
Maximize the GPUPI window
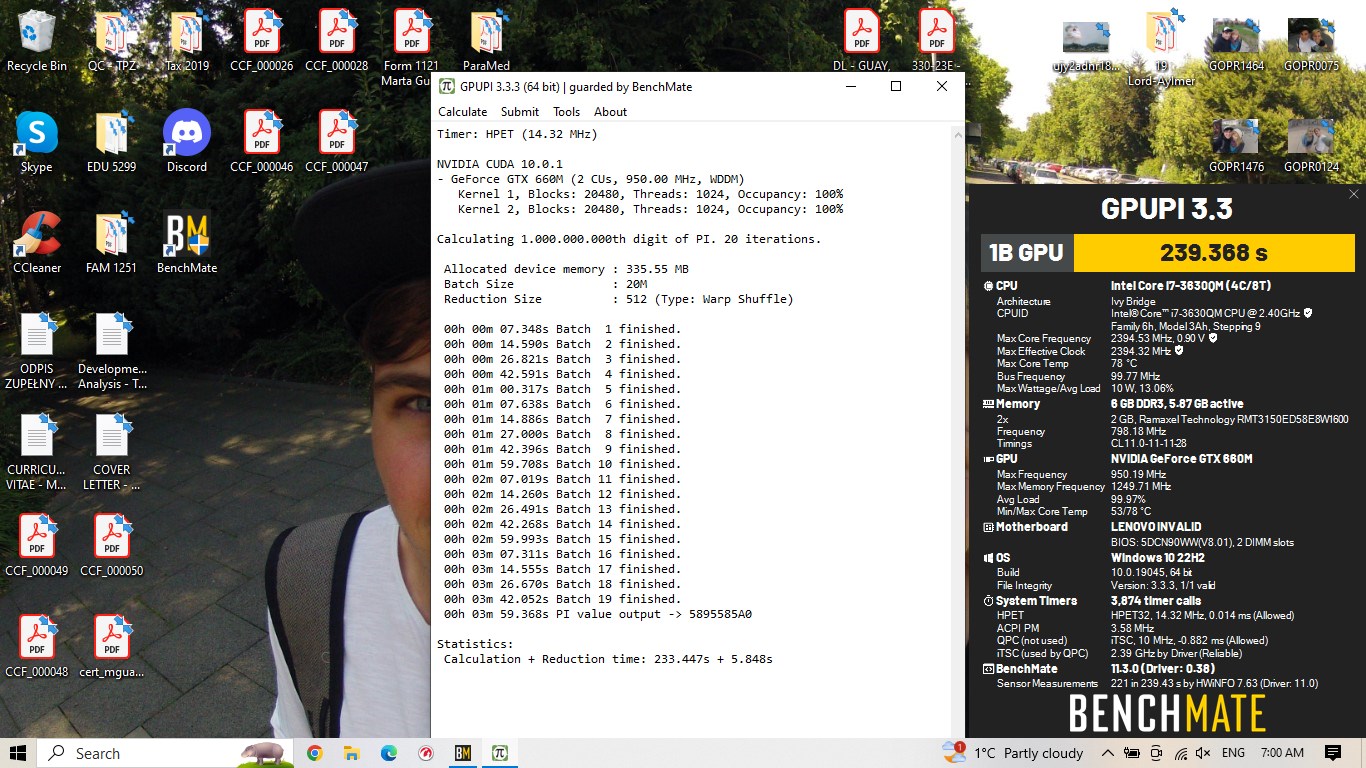(896, 86)
